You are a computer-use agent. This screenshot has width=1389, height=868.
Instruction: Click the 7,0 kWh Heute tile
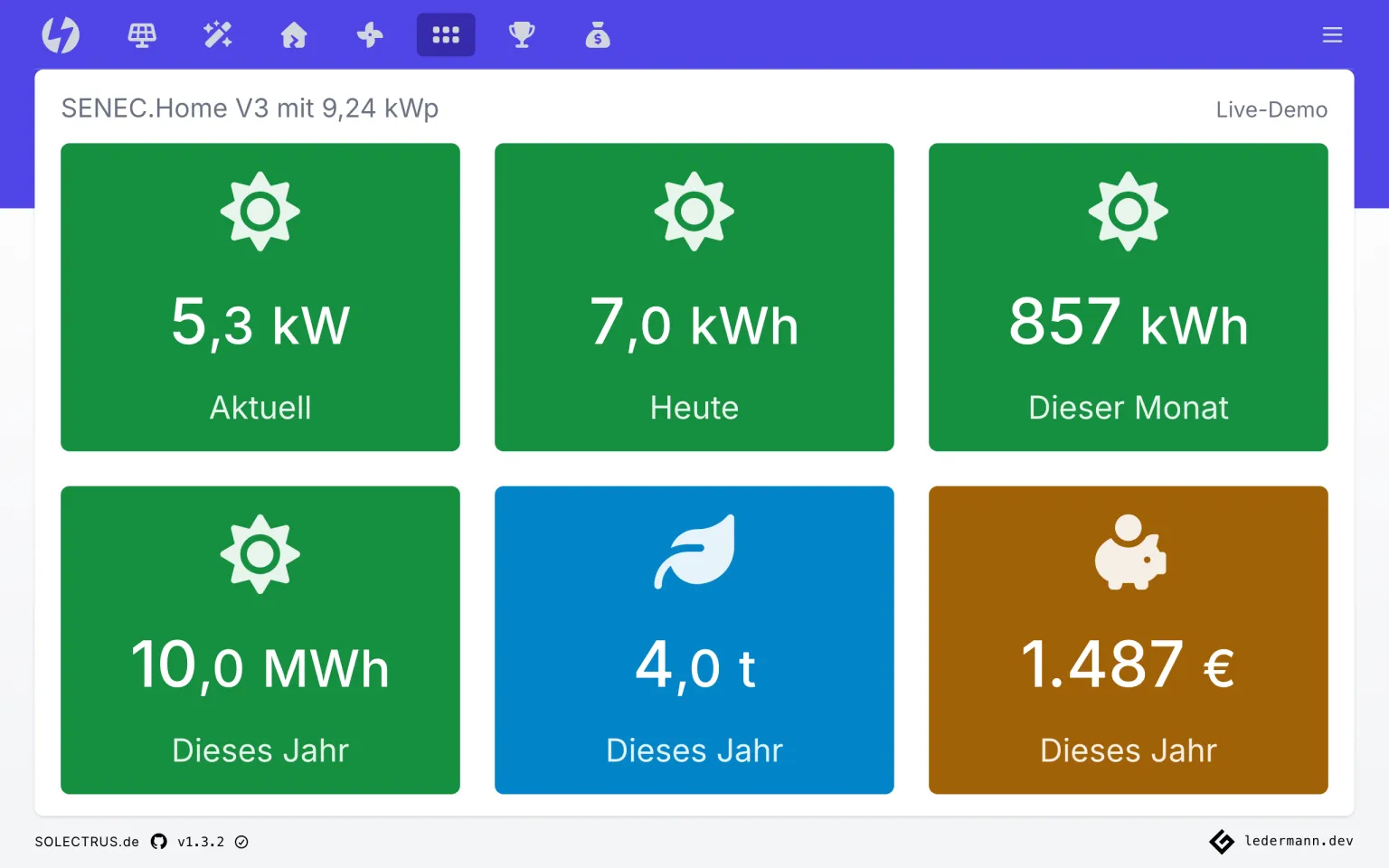pos(694,297)
